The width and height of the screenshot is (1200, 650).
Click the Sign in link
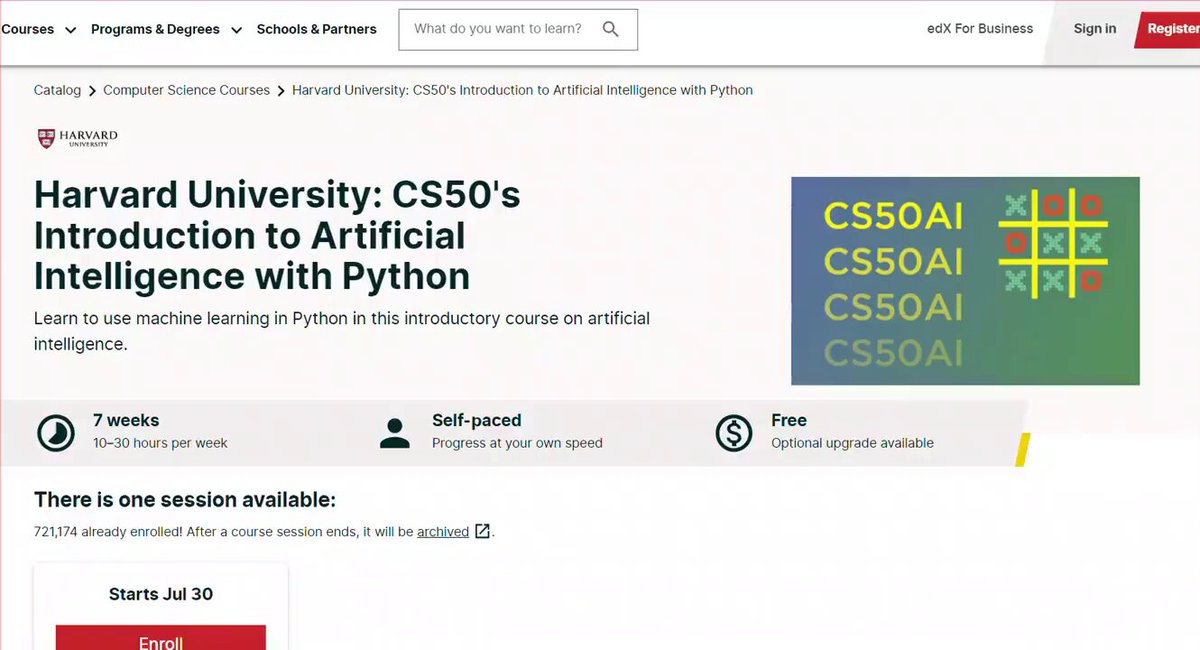tap(1094, 29)
